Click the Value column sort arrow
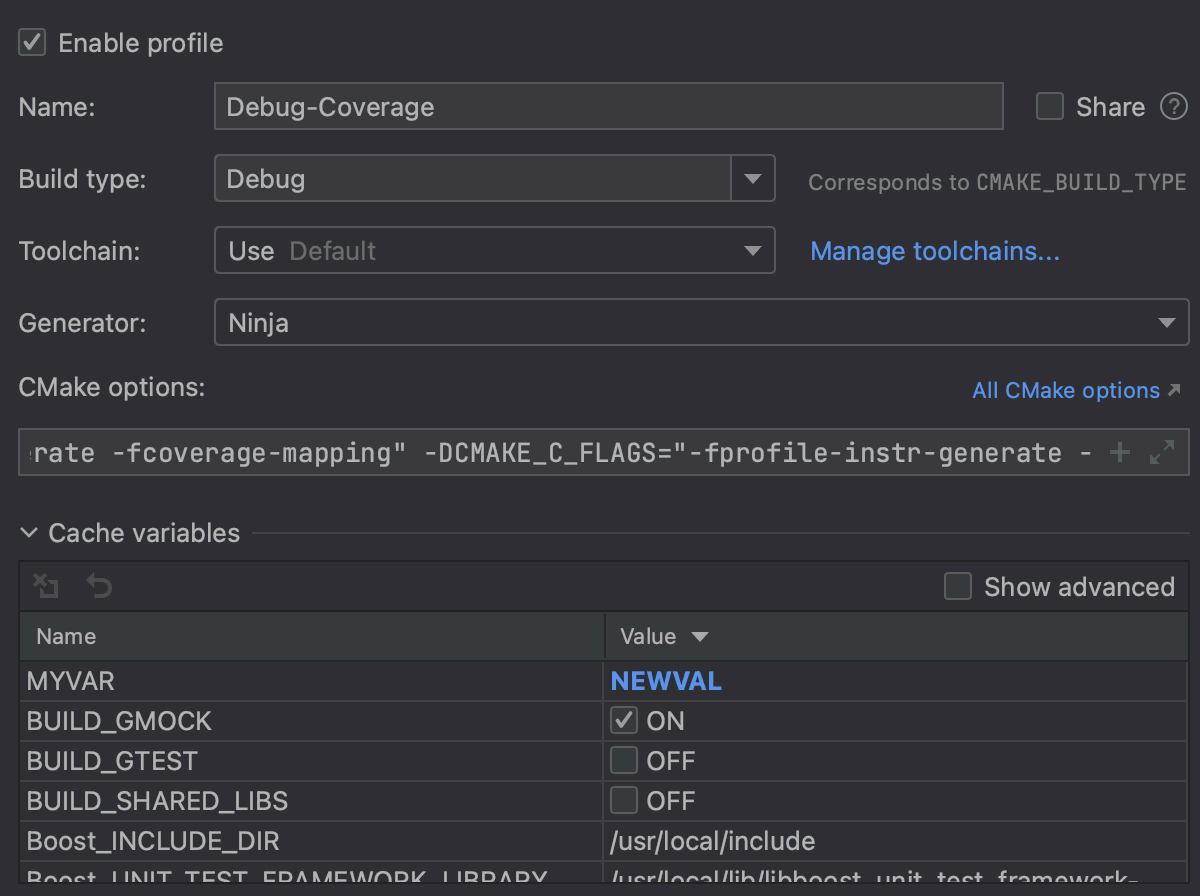 [x=699, y=637]
